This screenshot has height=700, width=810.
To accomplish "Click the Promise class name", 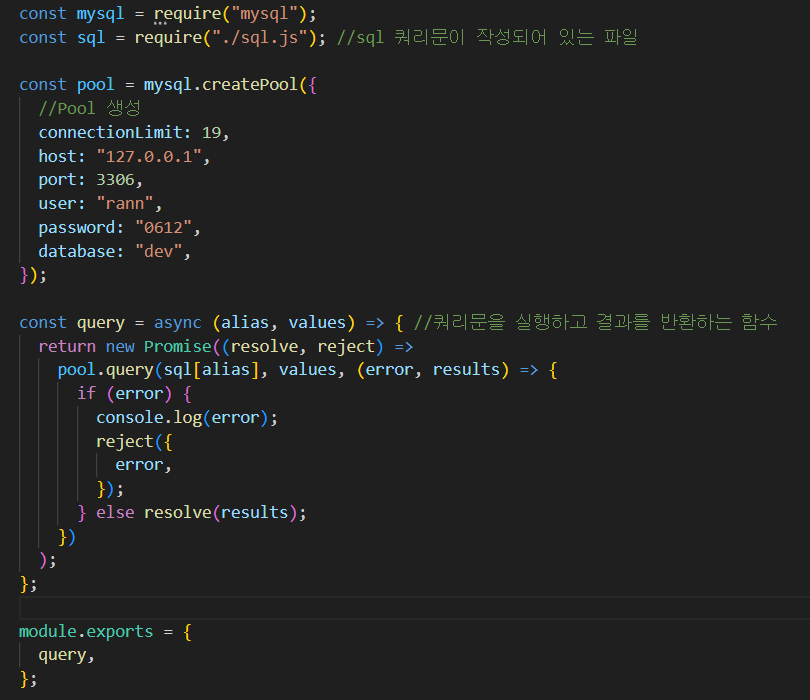I will pos(178,347).
